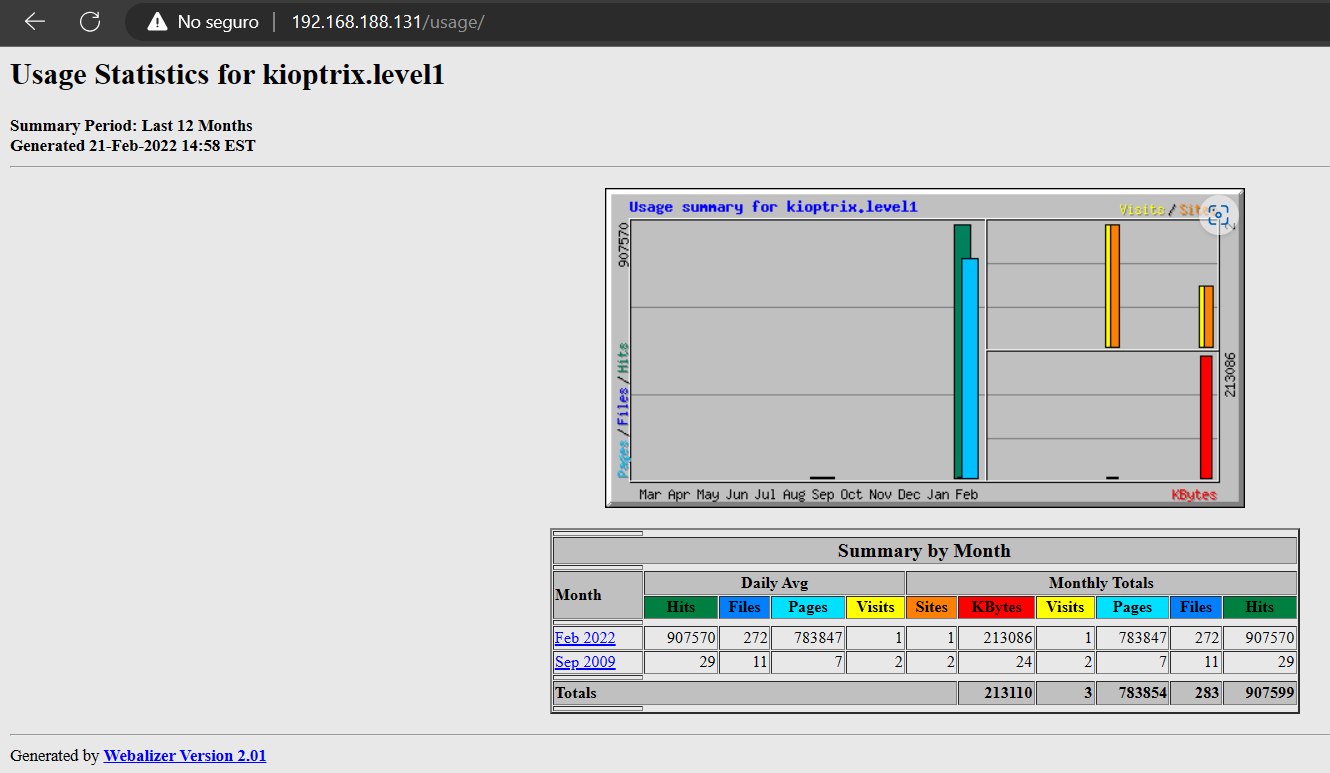Screen dimensions: 1330x773
Task: Click cyan Pages header under Daily Avg
Action: [807, 607]
